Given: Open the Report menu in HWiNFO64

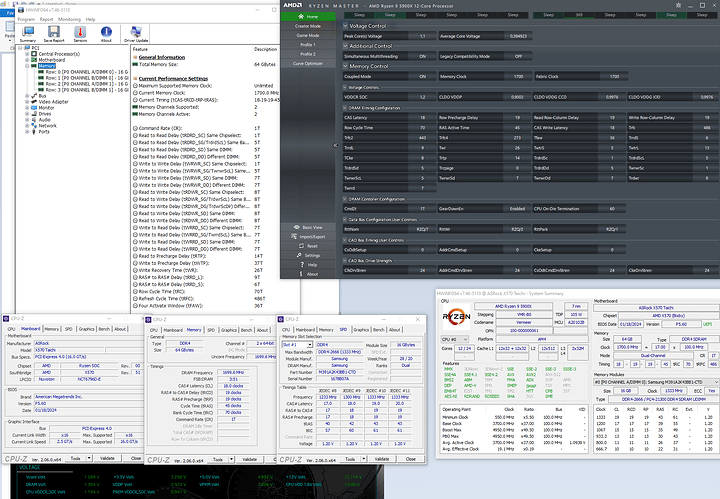Looking at the screenshot, I should coord(46,19).
